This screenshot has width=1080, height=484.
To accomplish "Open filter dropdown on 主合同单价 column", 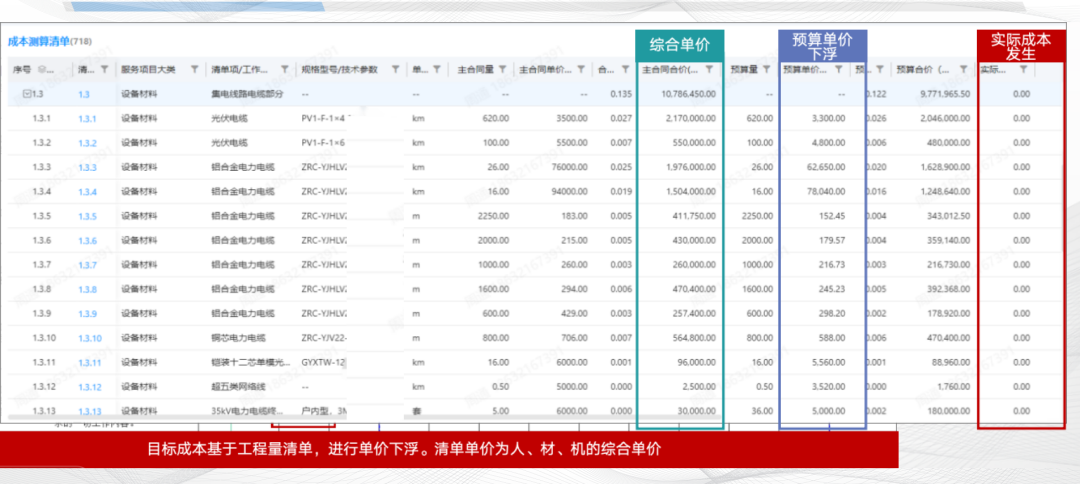I will 580,70.
